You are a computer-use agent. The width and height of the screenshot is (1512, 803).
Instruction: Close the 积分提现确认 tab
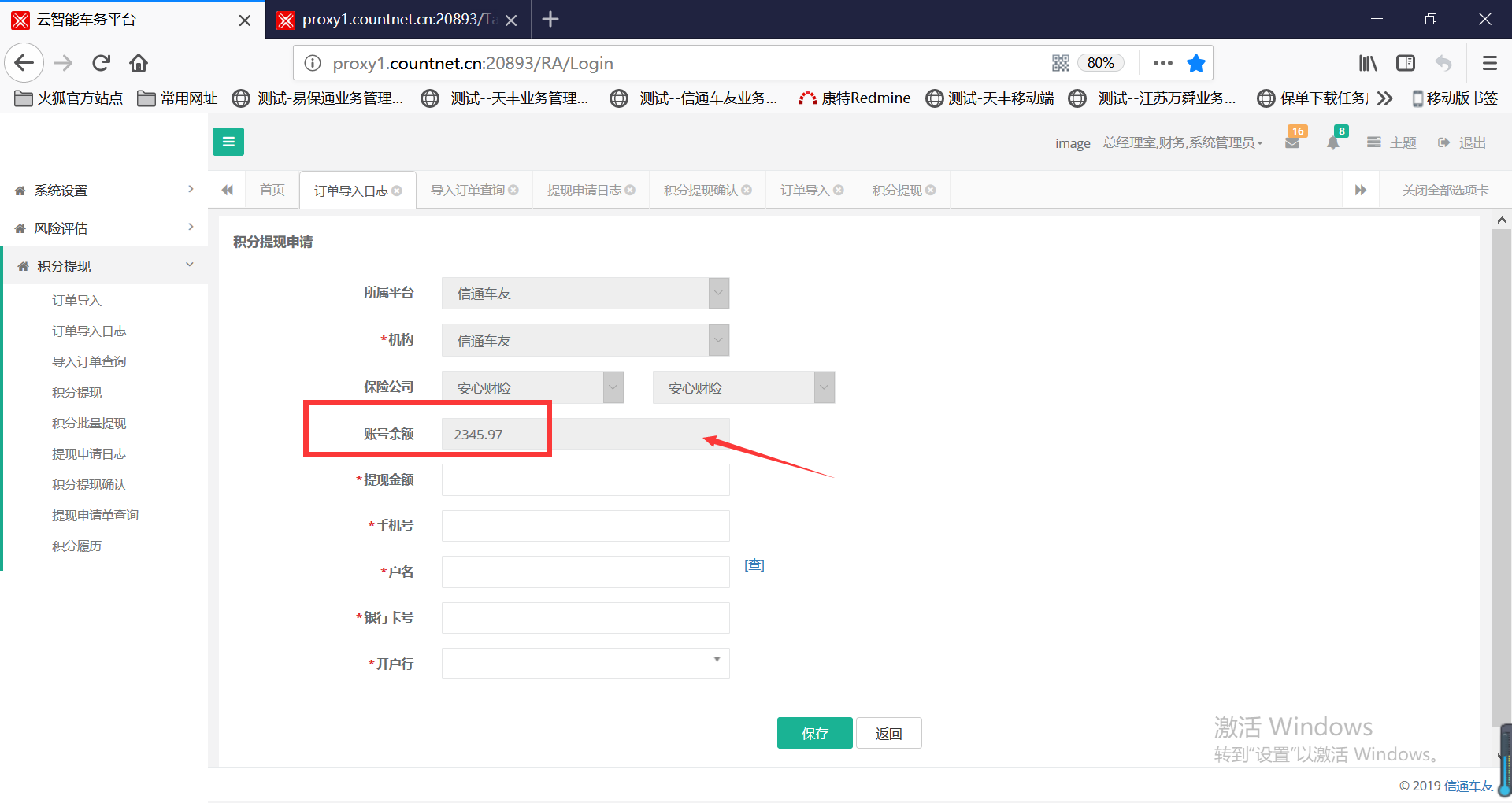[747, 190]
